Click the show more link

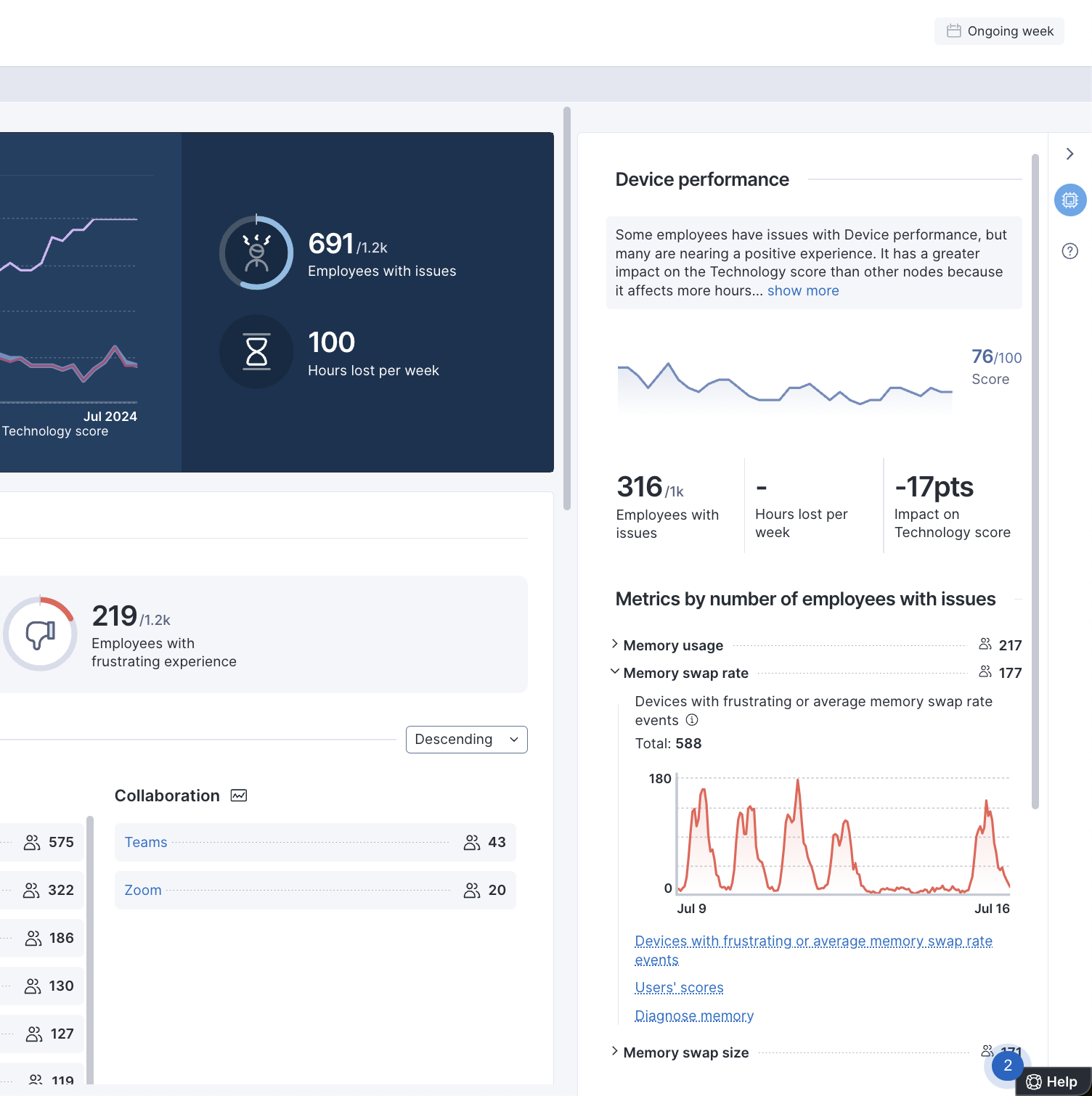[x=802, y=291]
